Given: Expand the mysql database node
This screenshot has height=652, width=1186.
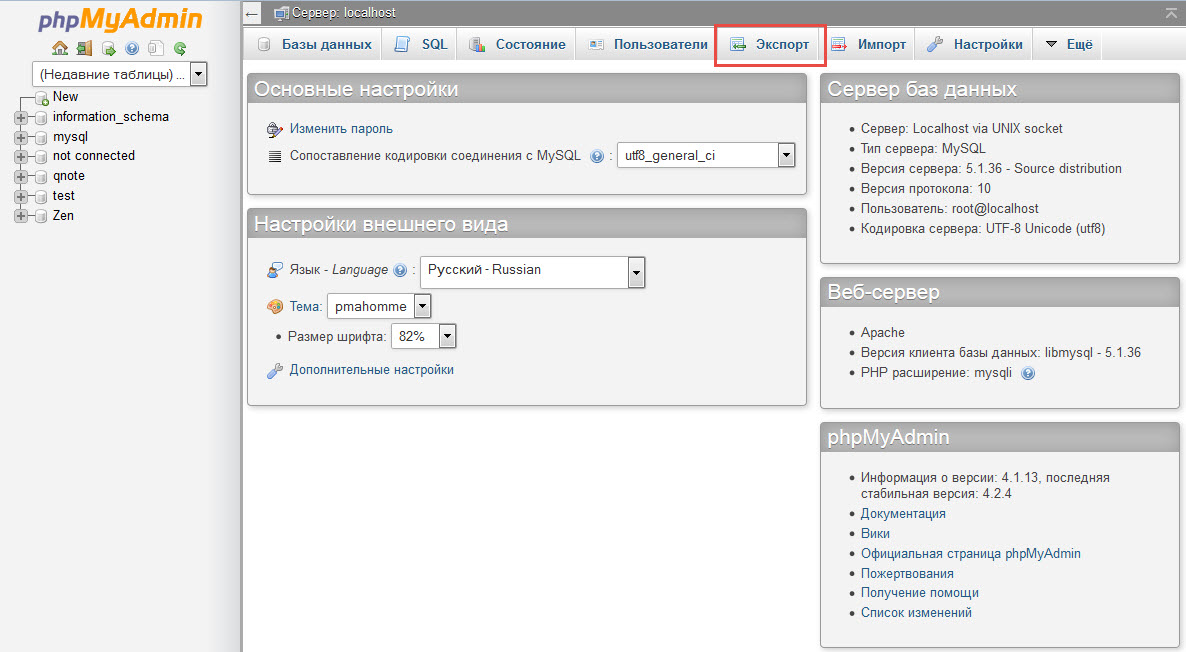Looking at the screenshot, I should 20,138.
